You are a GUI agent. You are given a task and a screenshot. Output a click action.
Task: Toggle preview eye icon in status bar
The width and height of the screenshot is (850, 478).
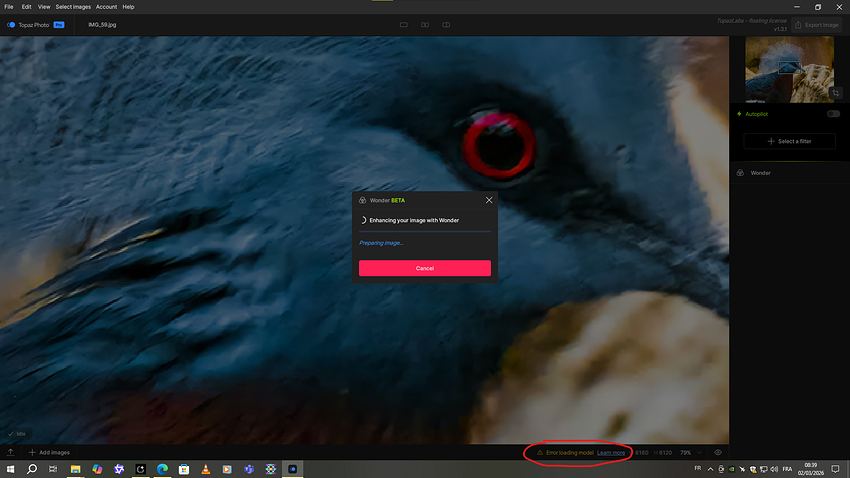pos(718,453)
